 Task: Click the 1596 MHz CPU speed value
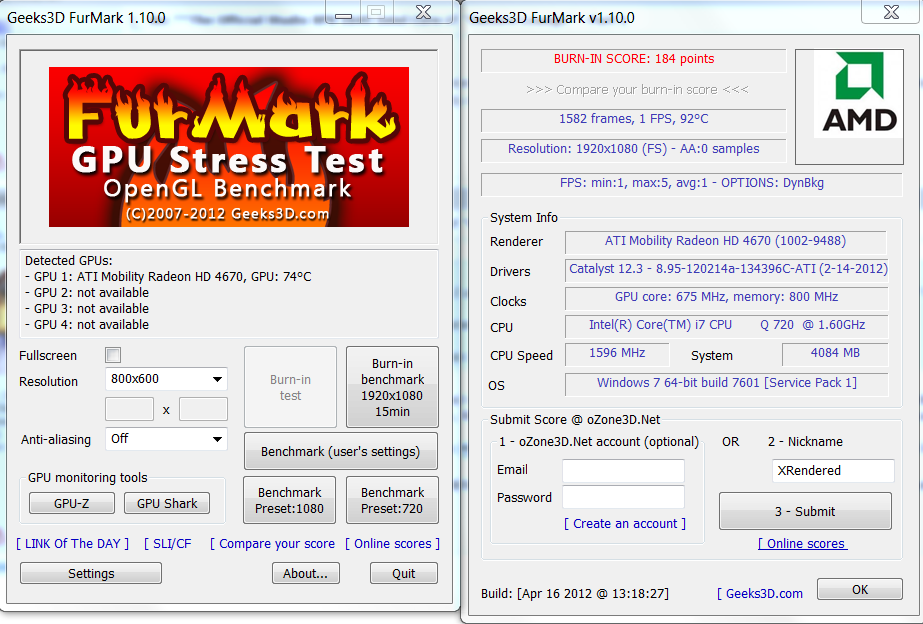click(x=617, y=354)
